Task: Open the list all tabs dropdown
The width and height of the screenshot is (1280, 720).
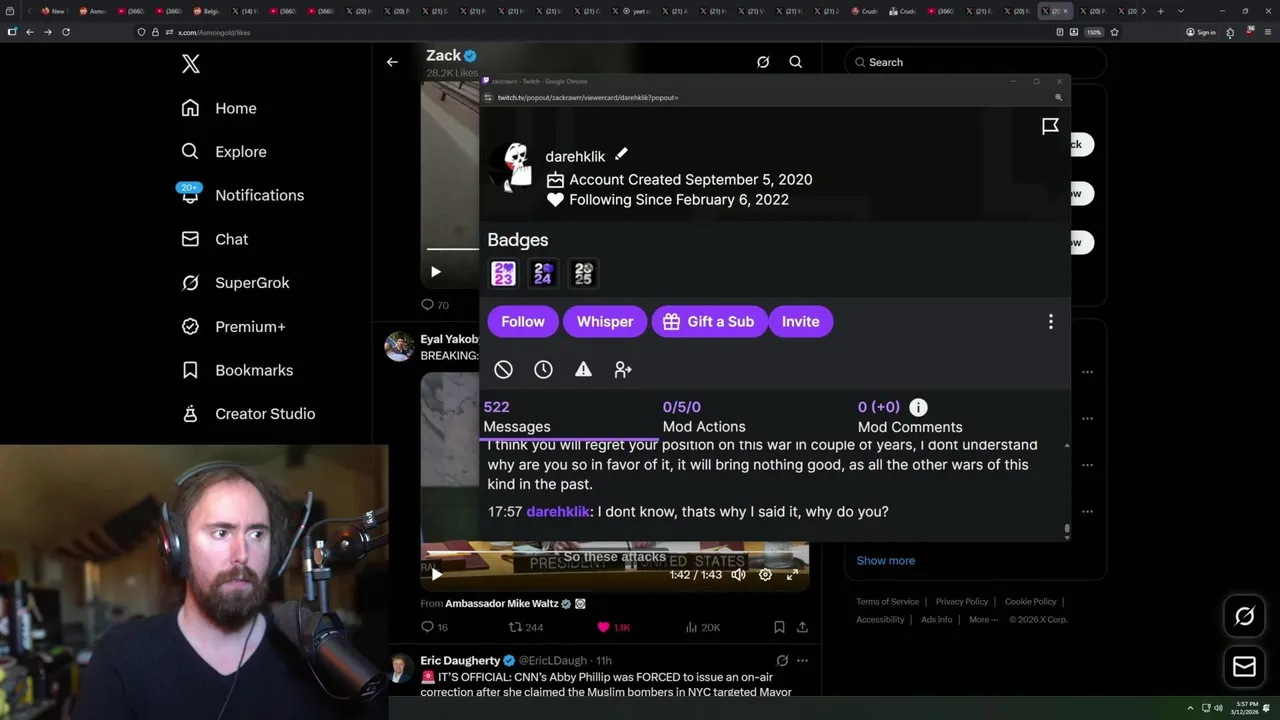Action: pos(1181,11)
